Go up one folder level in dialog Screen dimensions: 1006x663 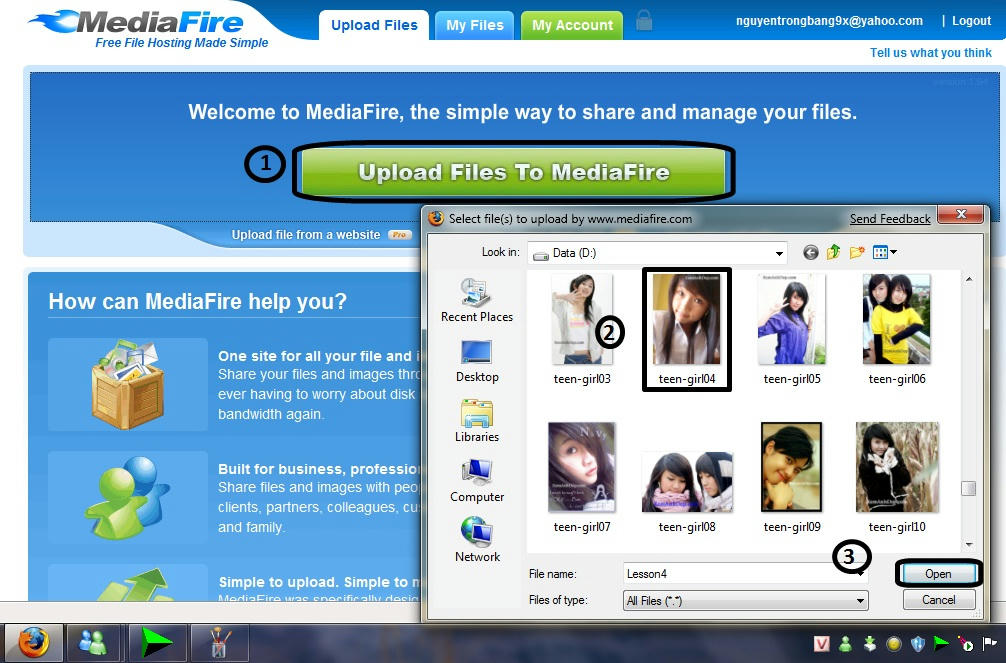pyautogui.click(x=833, y=252)
